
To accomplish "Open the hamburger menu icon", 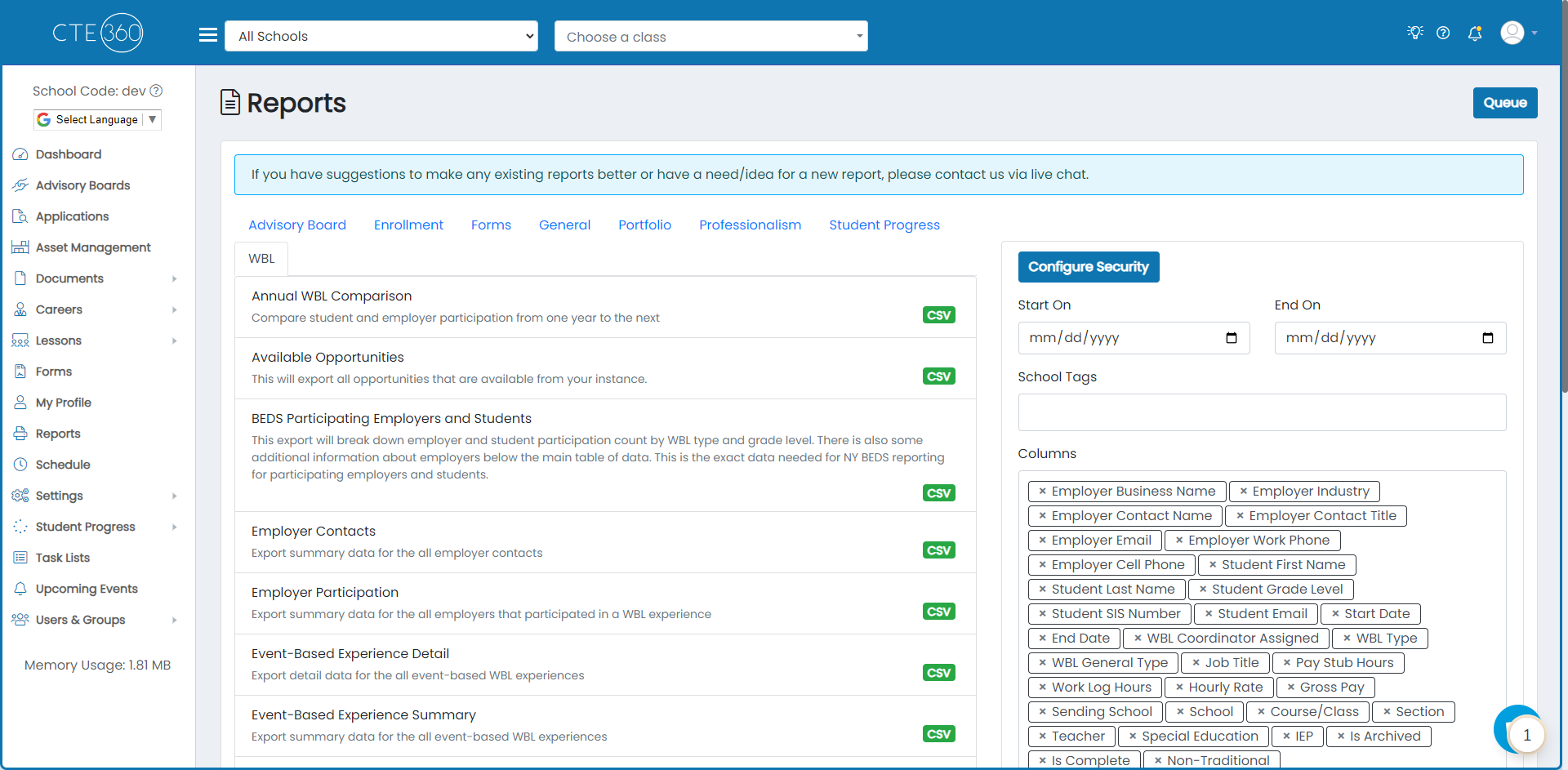I will [208, 35].
